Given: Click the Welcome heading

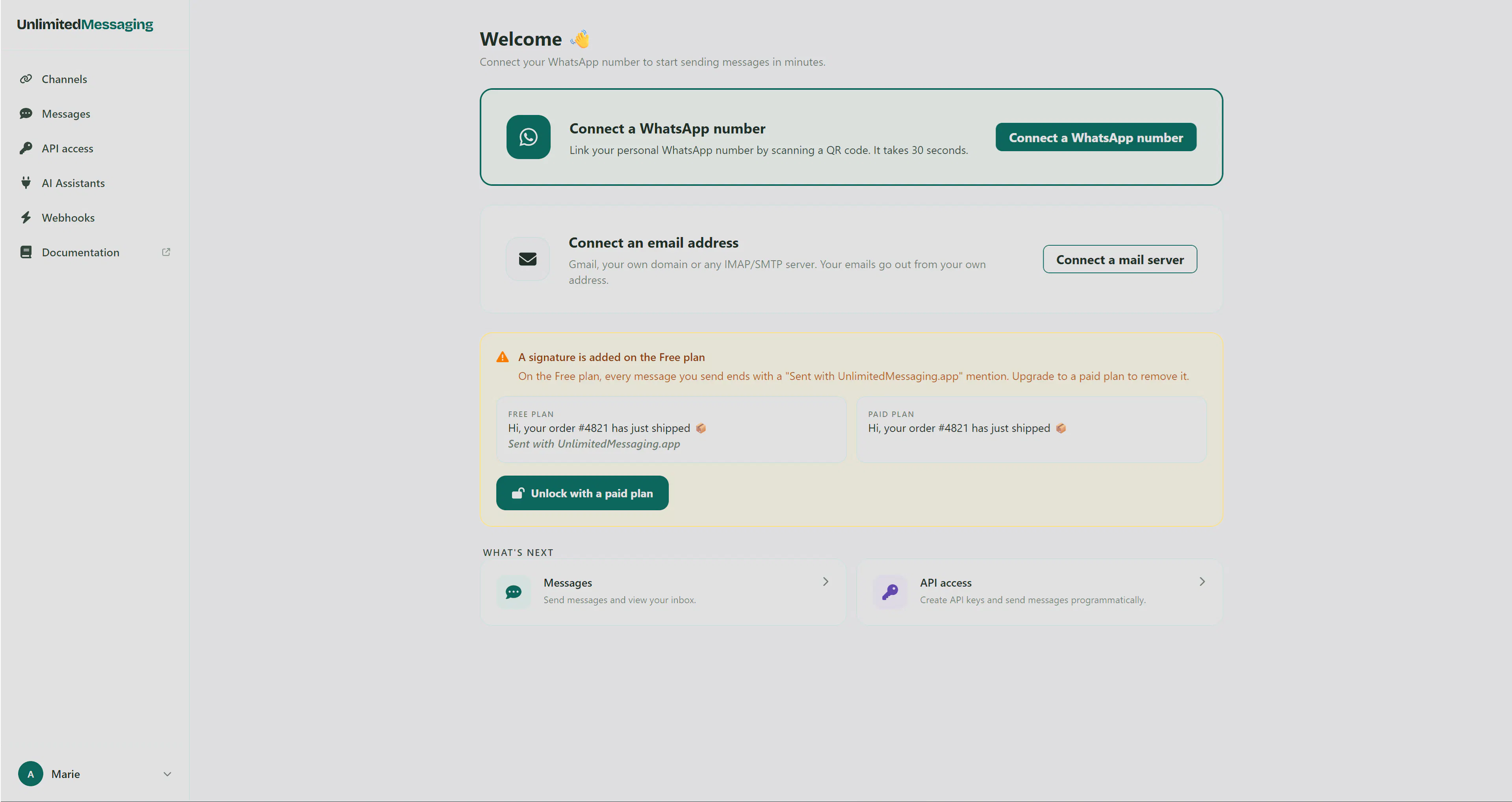Looking at the screenshot, I should point(521,39).
